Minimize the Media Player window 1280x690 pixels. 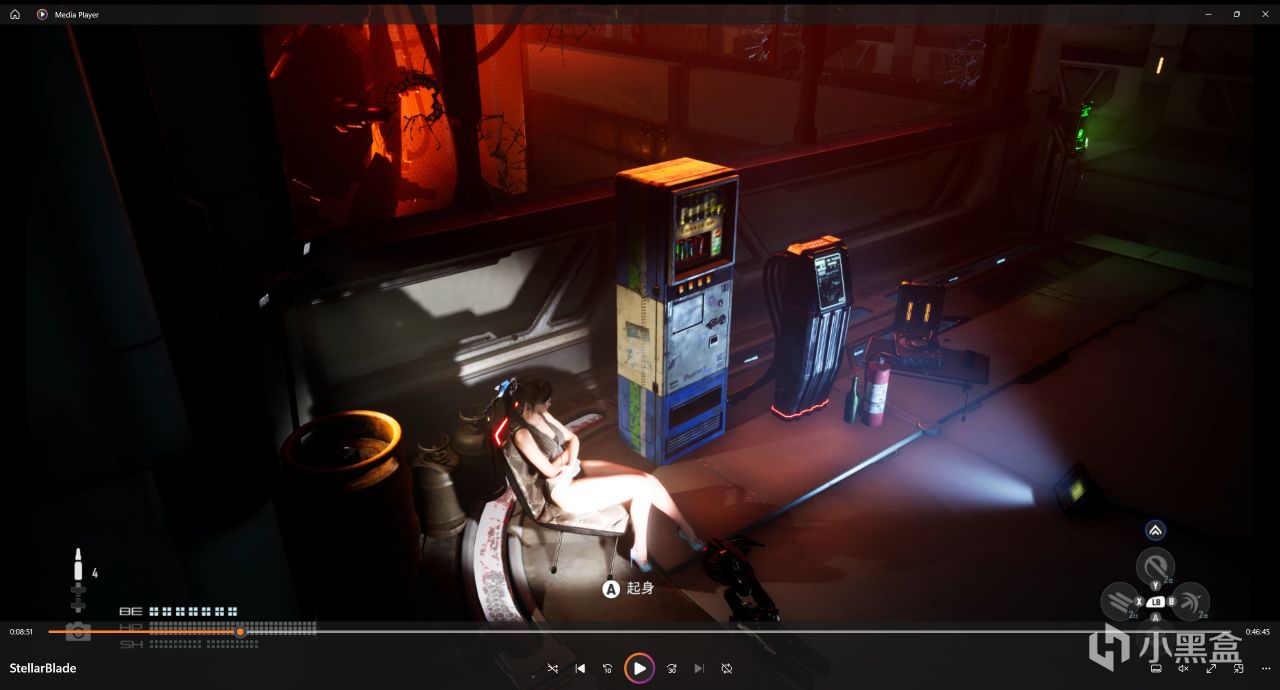pos(1209,14)
